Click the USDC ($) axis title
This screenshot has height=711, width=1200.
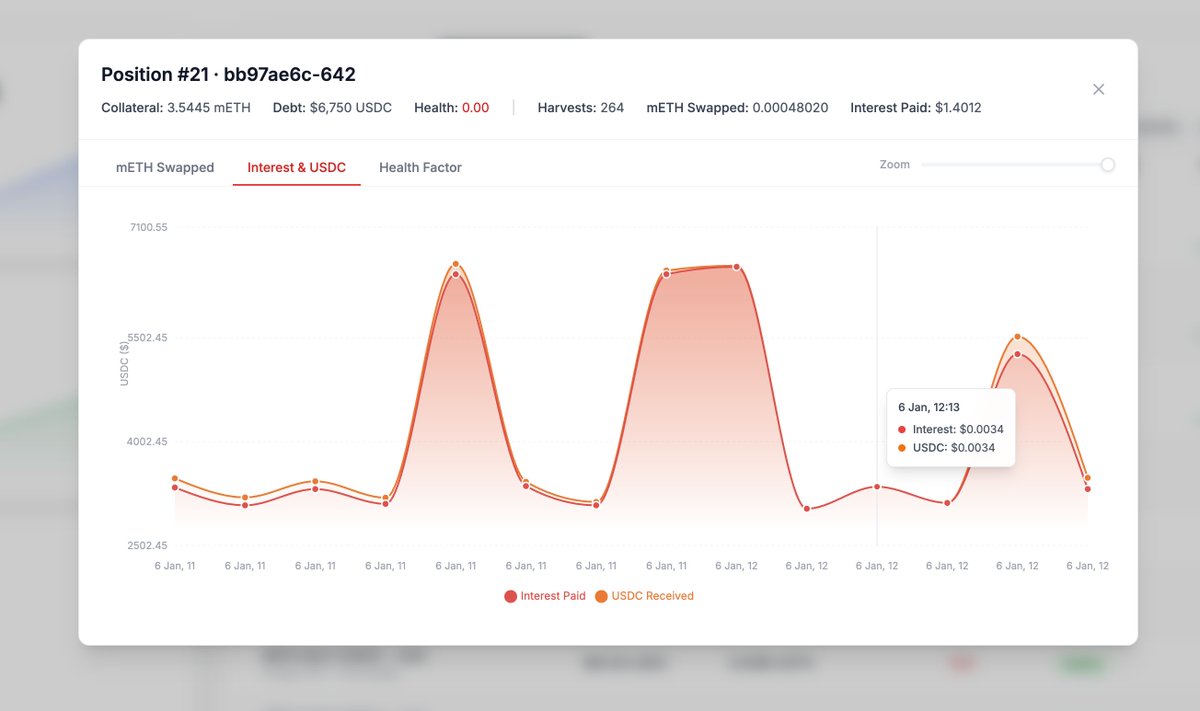[125, 363]
